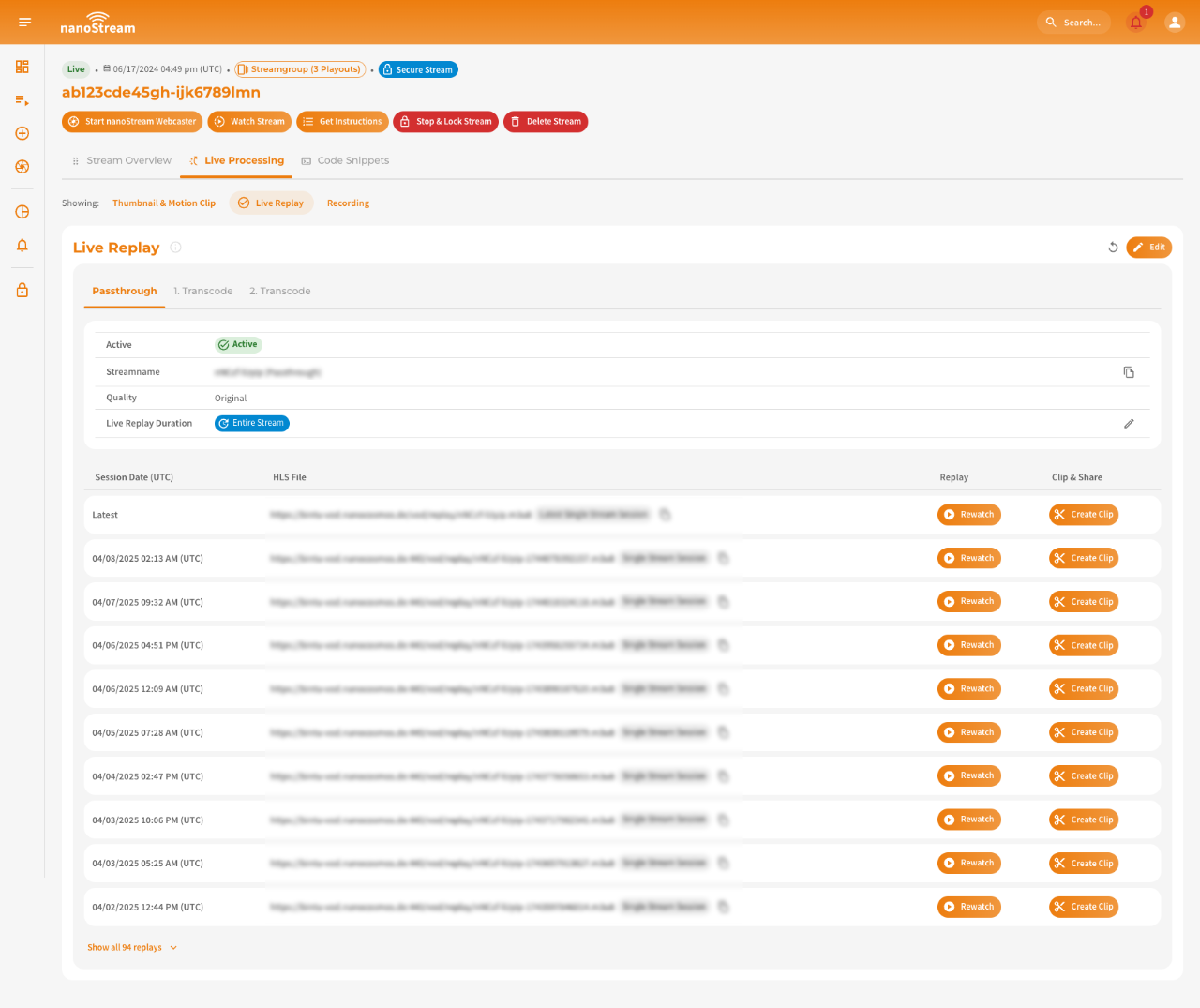Rewatch the 04/04/2025 02:47 PM session
This screenshot has height=1008, width=1200.
point(969,776)
